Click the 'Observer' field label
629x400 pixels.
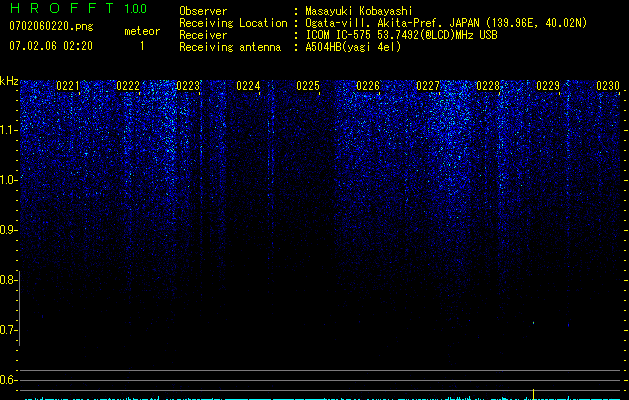tap(203, 11)
